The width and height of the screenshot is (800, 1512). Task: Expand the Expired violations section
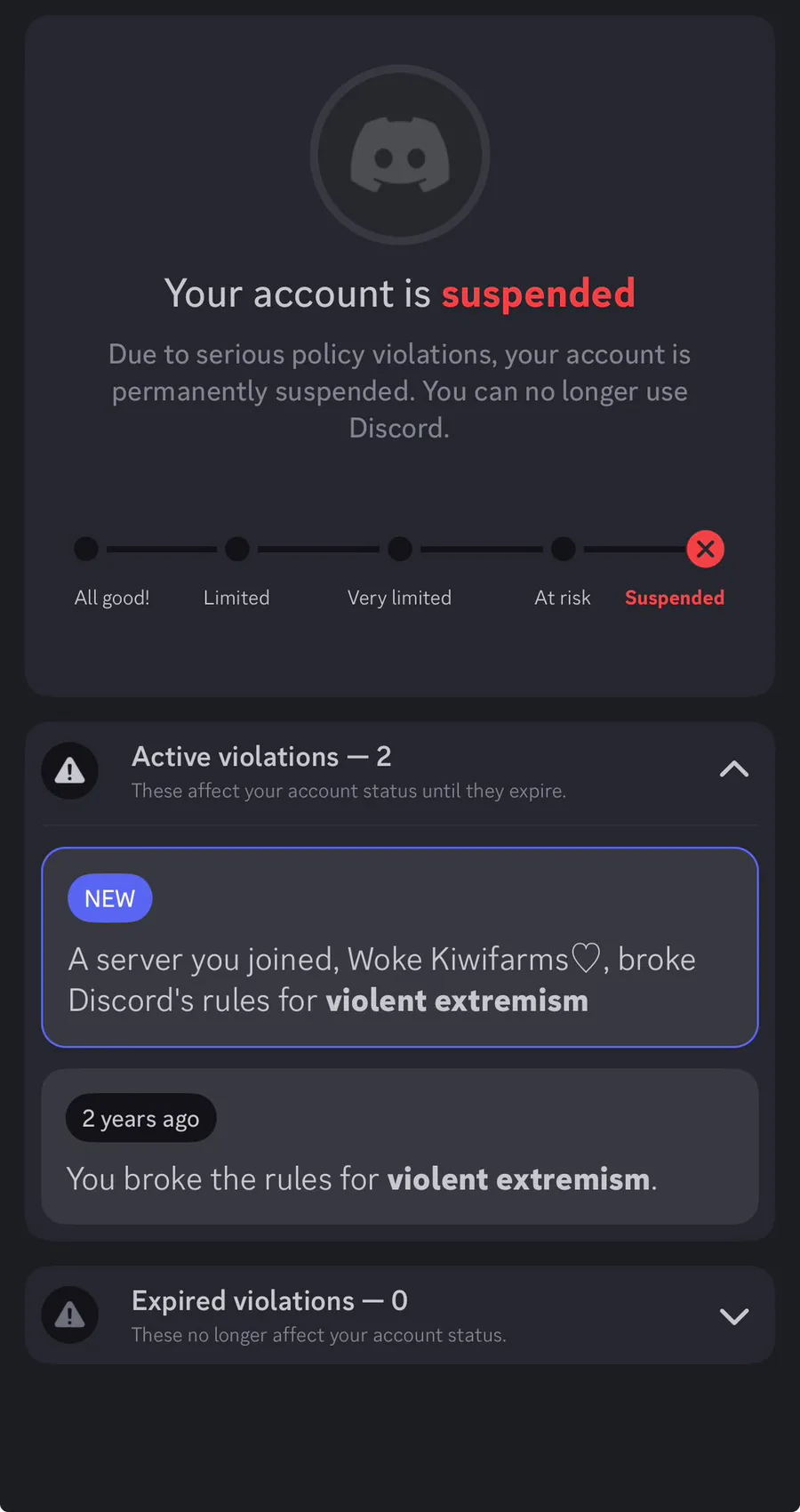[x=733, y=1315]
